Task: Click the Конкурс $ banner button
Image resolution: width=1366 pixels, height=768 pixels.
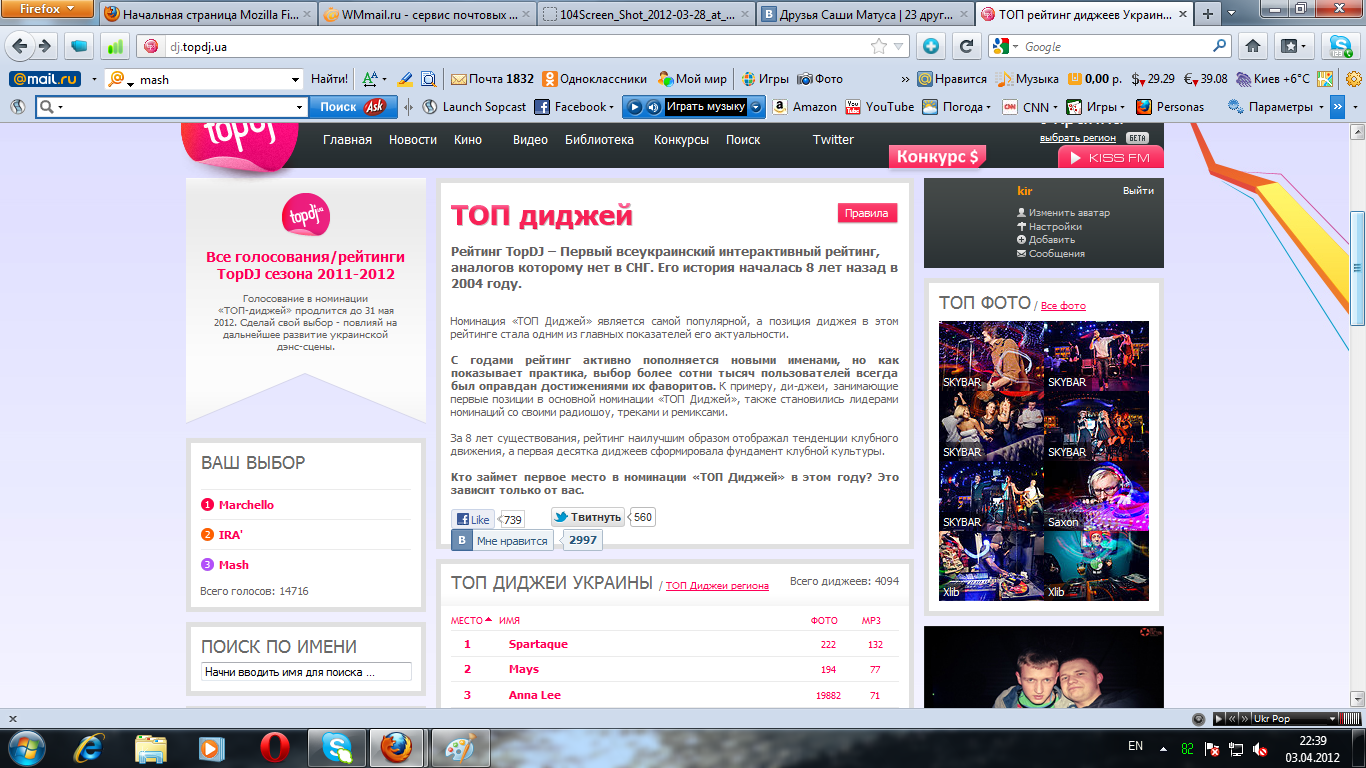Action: [x=939, y=156]
